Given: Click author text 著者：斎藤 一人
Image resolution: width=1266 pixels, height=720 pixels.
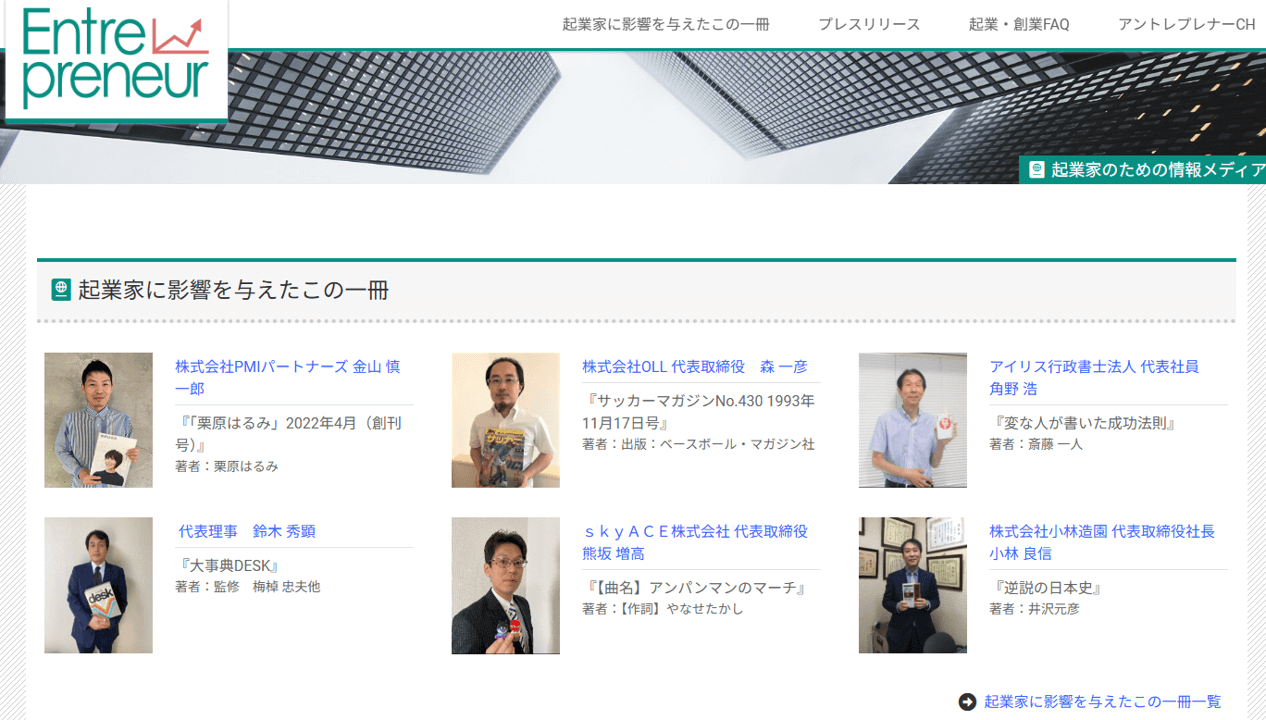Looking at the screenshot, I should coord(1036,444).
